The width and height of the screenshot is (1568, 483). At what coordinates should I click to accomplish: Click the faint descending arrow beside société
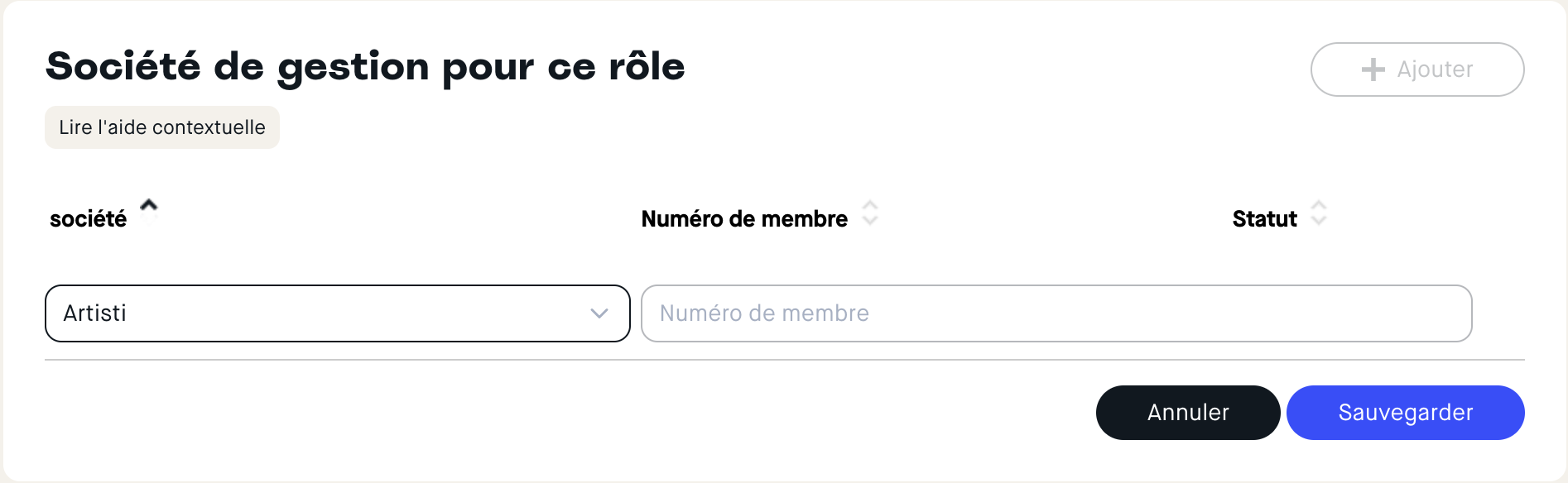[x=149, y=220]
